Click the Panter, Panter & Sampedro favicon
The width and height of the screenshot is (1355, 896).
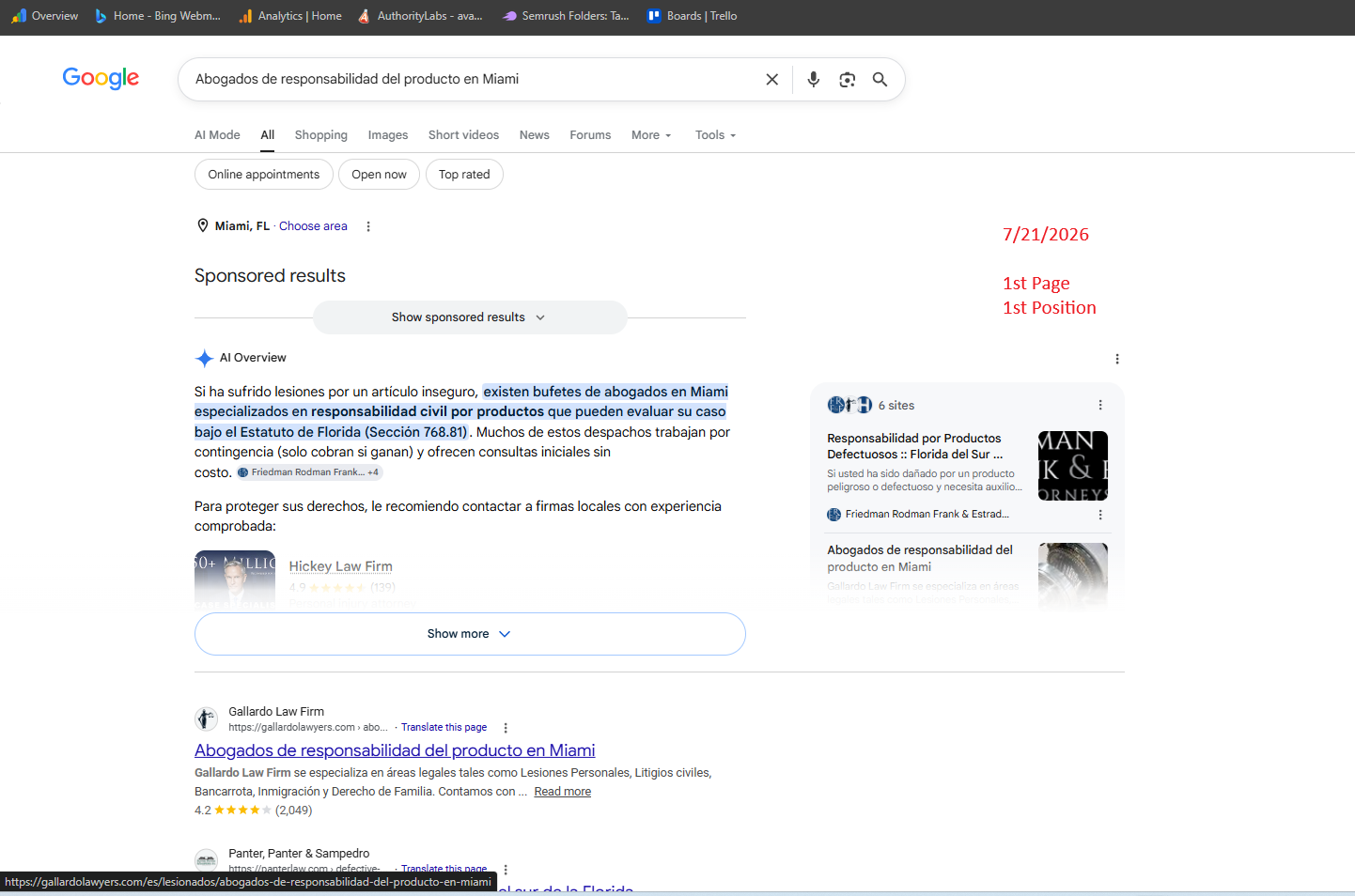pyautogui.click(x=206, y=859)
